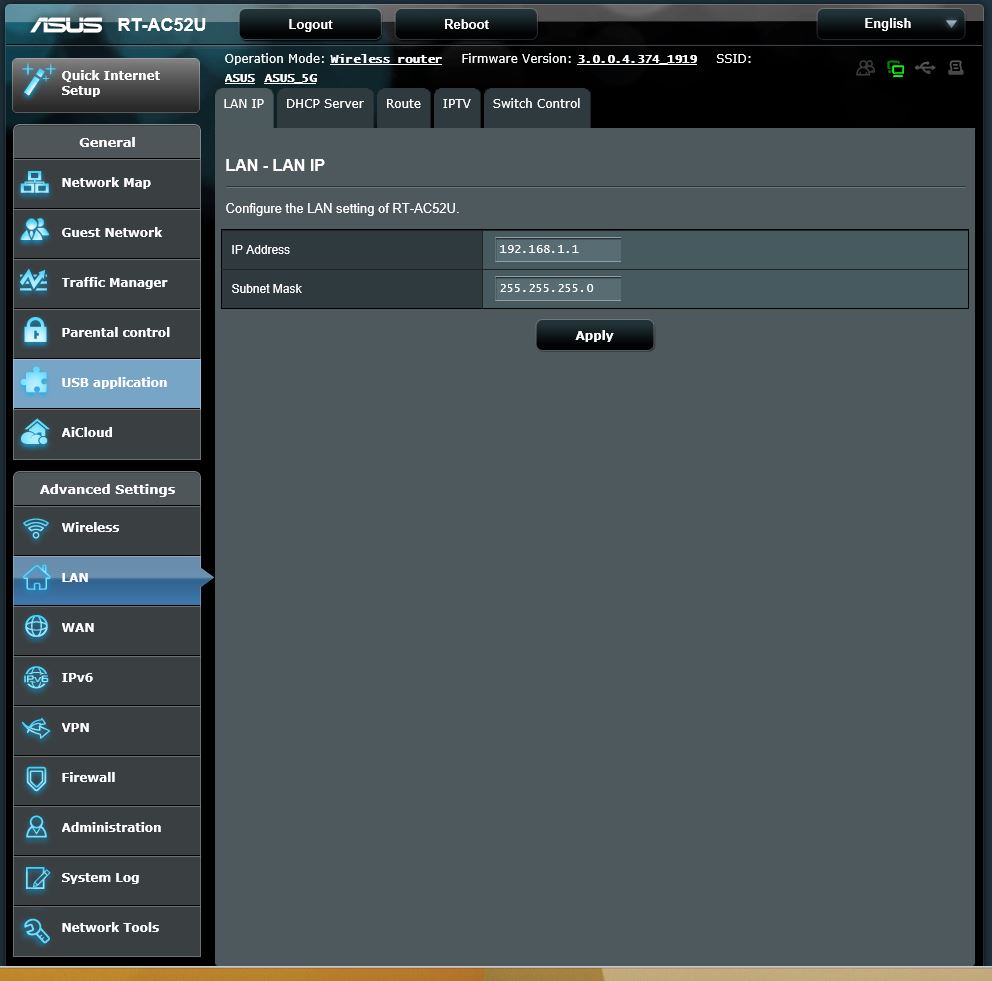Open the Switch Control tab
The height and width of the screenshot is (981, 992).
pos(536,108)
